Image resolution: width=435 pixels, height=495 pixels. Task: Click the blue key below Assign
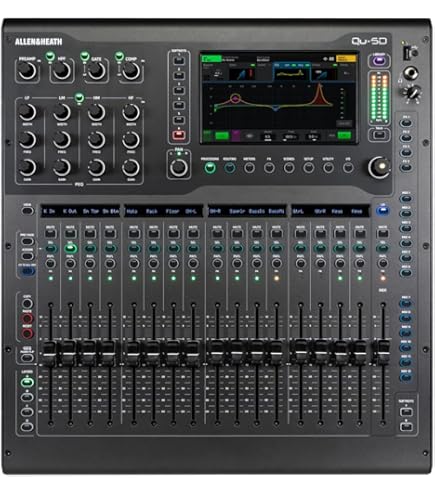coord(27,271)
